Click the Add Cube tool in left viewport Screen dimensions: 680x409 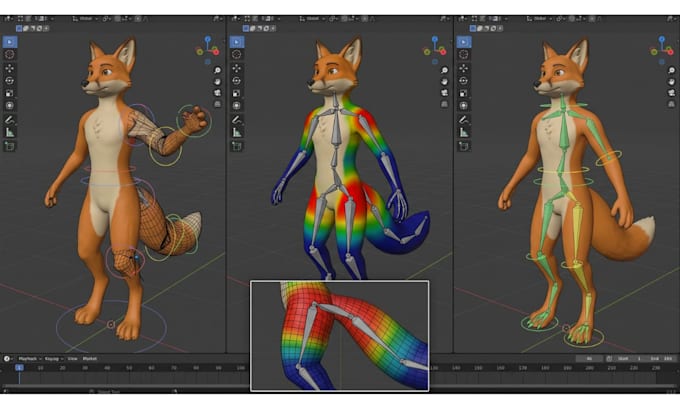click(10, 146)
